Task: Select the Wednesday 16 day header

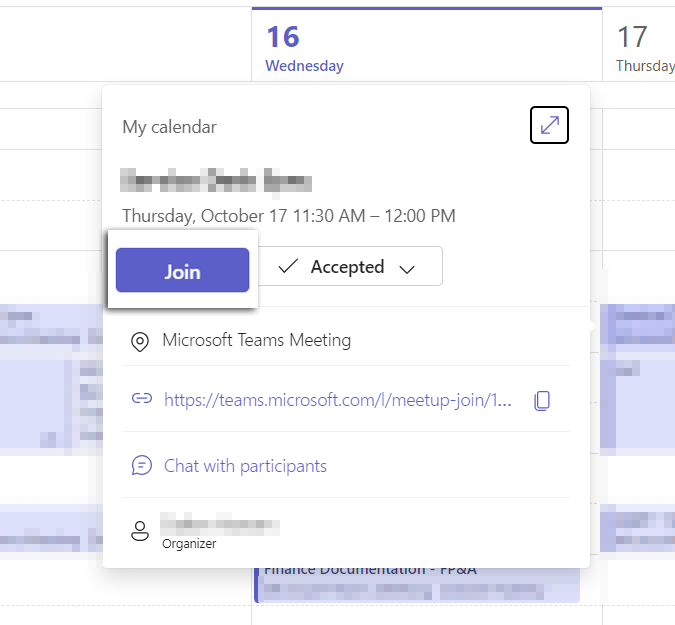Action: pos(303,48)
